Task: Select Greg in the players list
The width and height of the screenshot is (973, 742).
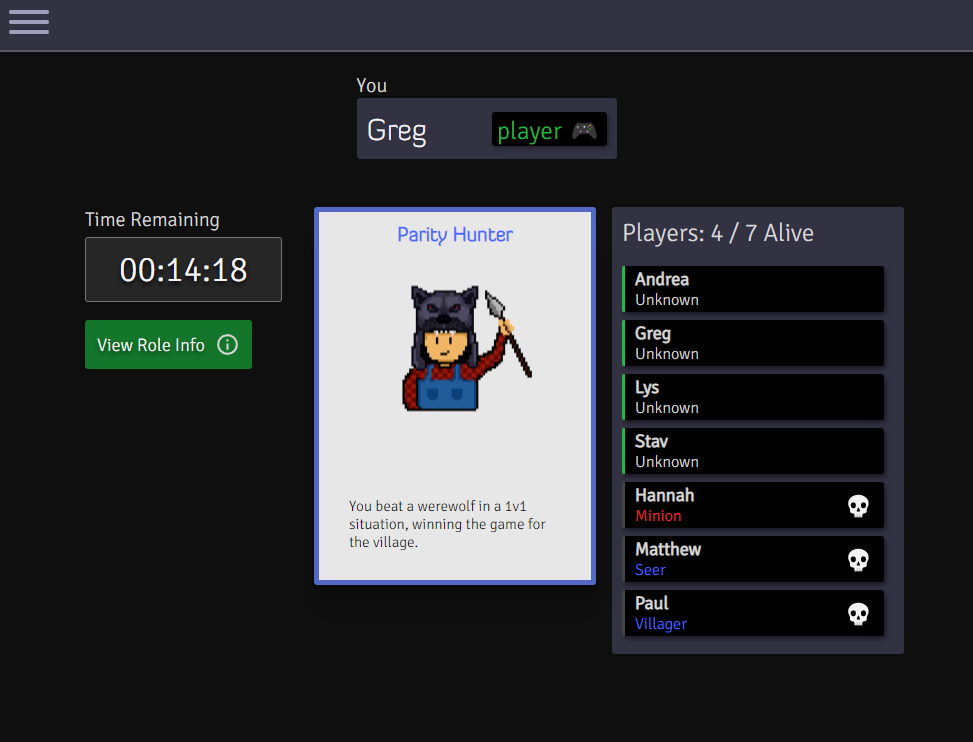Action: 752,343
